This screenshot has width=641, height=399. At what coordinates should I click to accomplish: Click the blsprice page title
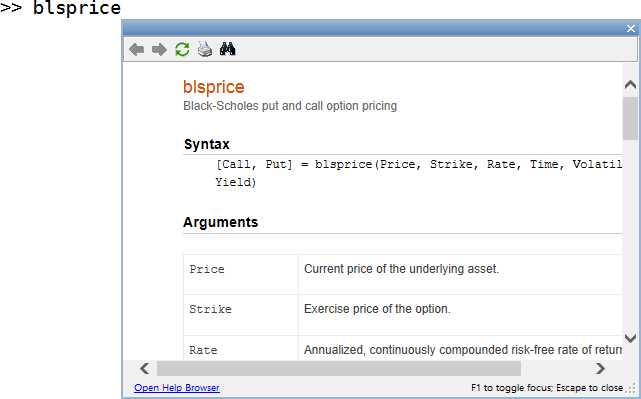tap(213, 87)
